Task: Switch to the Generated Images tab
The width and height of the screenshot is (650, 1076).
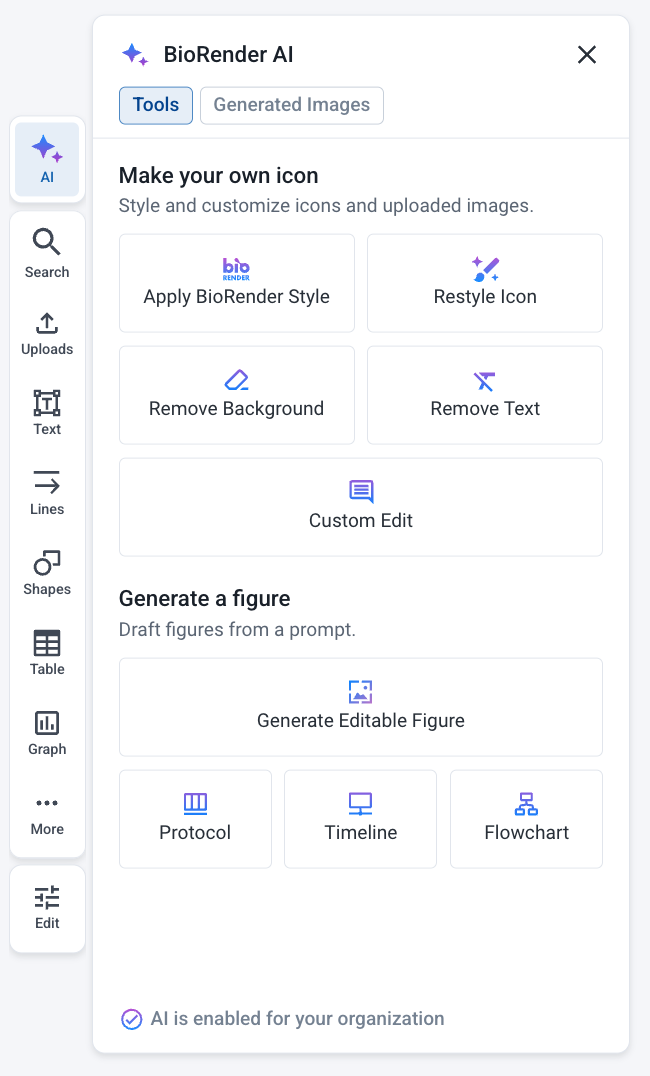Action: tap(292, 105)
